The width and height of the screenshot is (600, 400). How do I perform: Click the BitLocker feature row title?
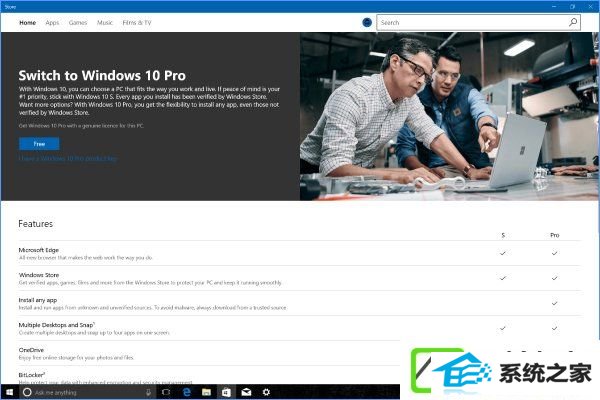click(31, 375)
